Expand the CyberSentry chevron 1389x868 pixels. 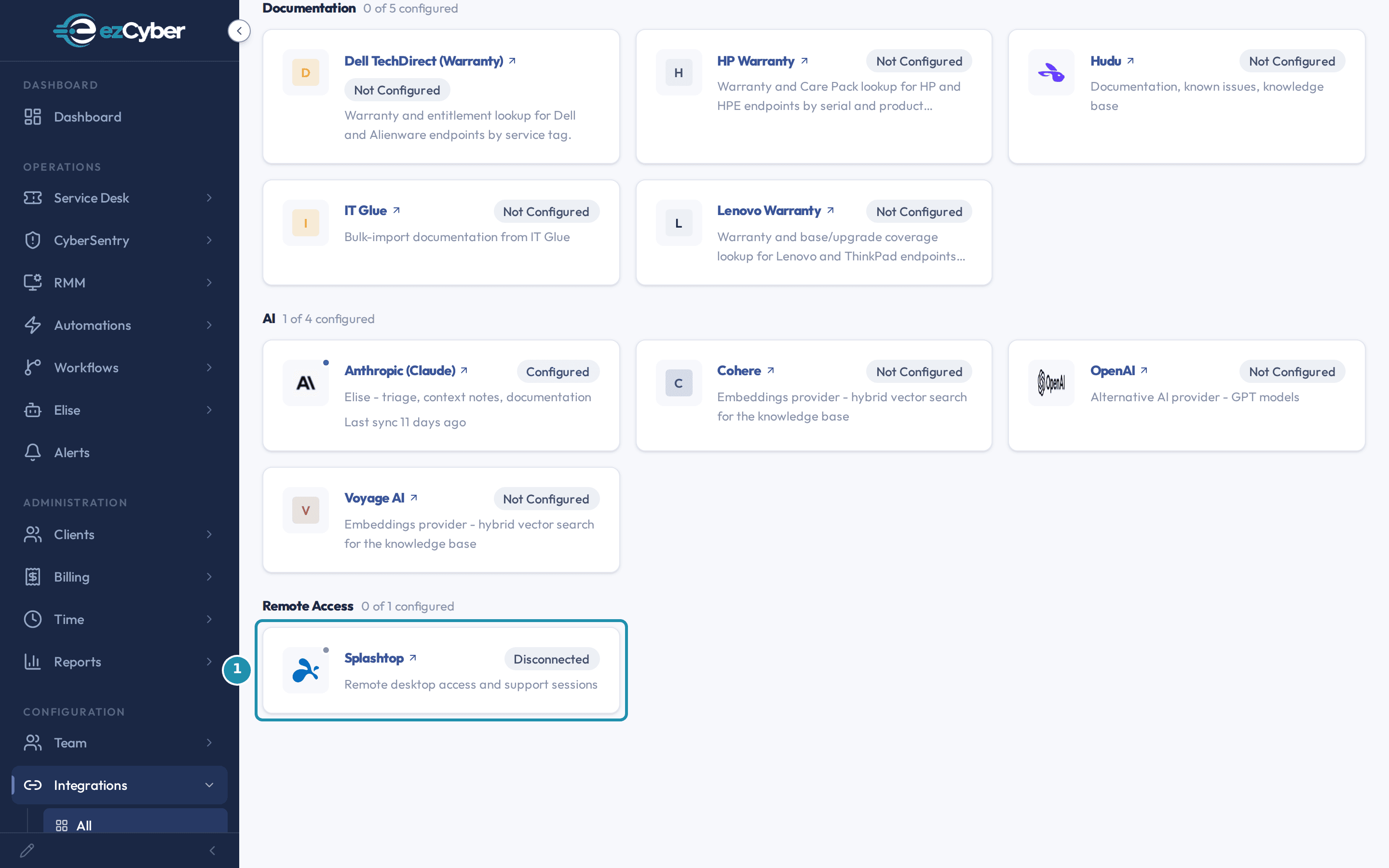[209, 240]
